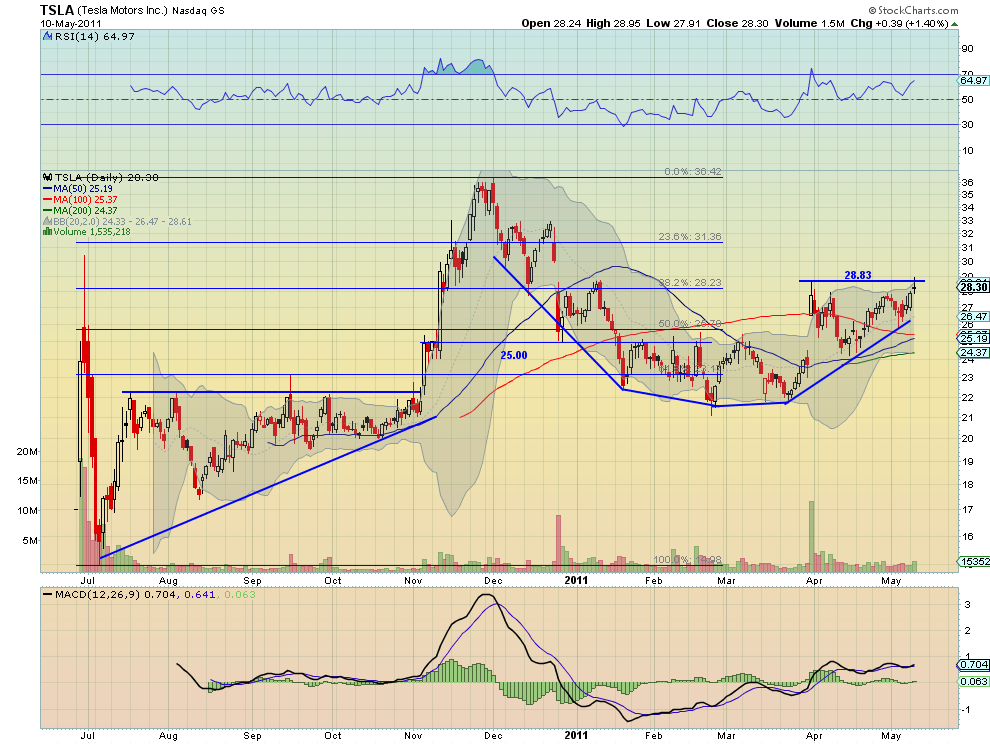Select the blue MA(50) legend line swatch

47,189
